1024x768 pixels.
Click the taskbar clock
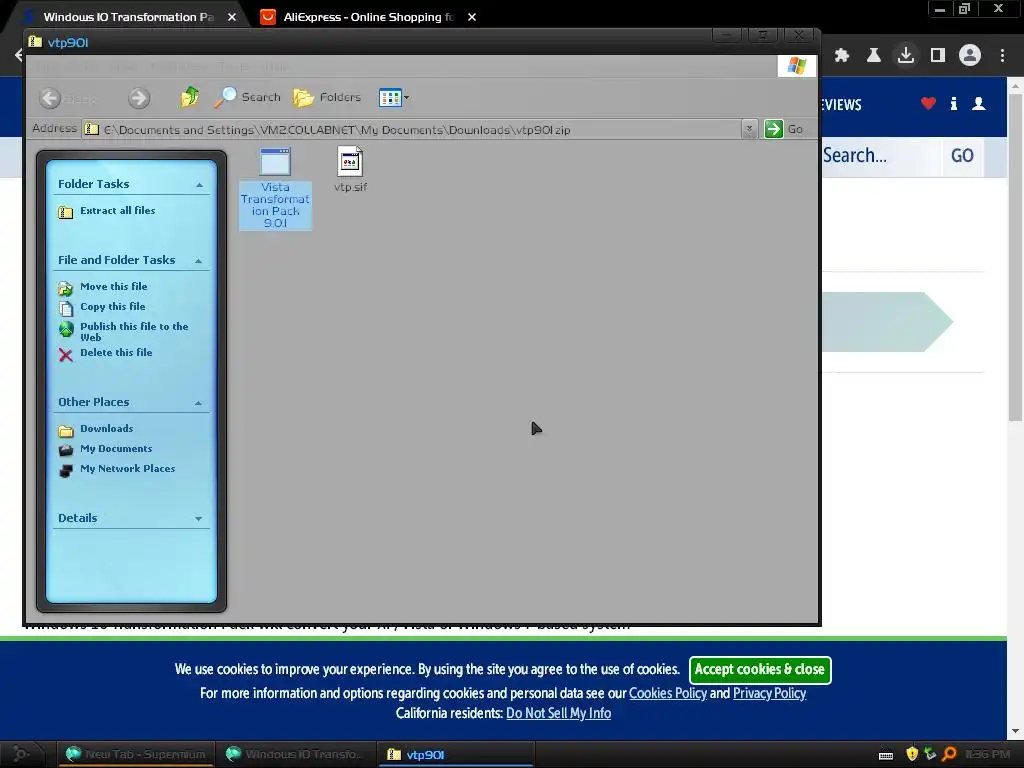pyautogui.click(x=987, y=754)
